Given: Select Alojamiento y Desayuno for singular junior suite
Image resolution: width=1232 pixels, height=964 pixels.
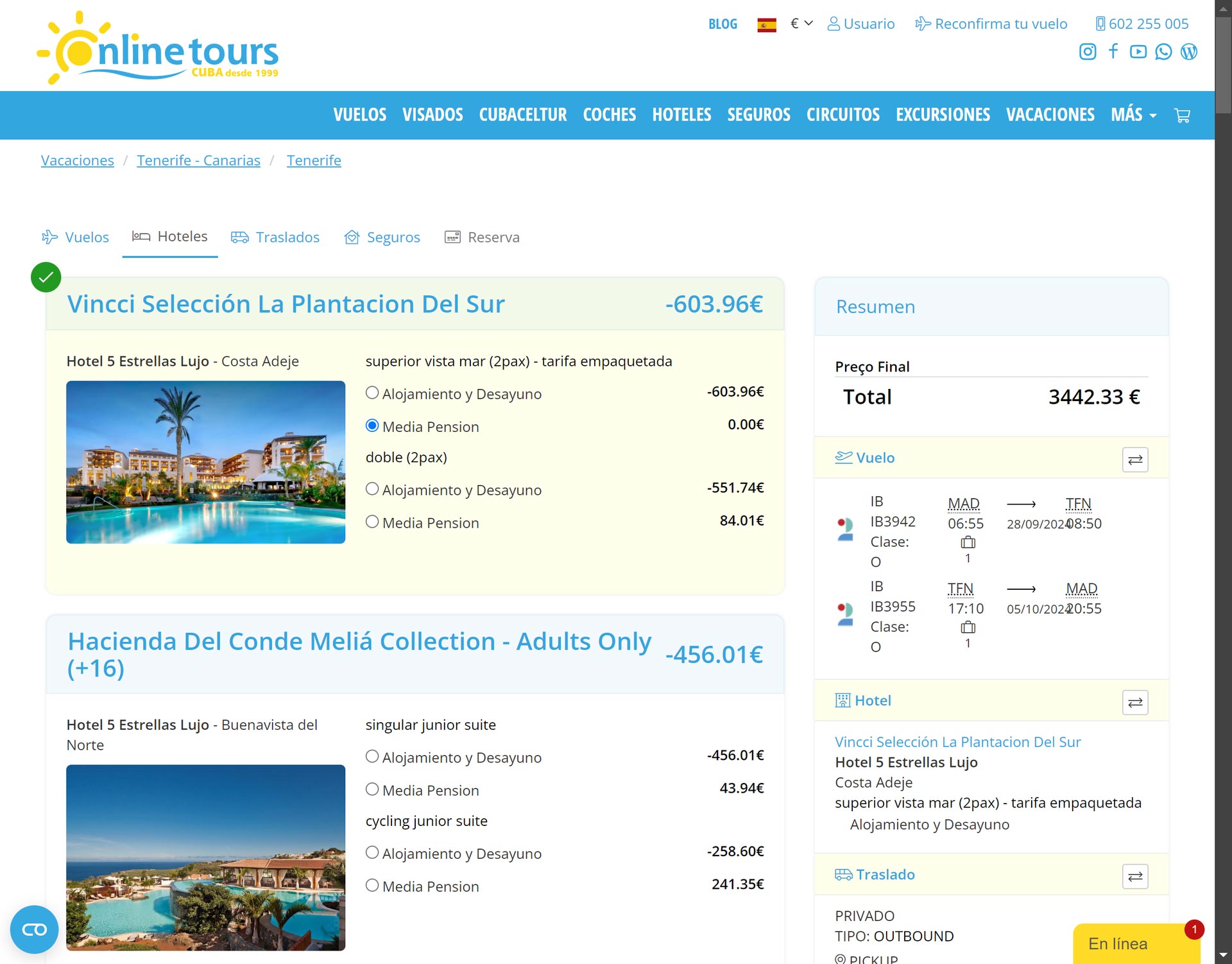Looking at the screenshot, I should click(372, 757).
